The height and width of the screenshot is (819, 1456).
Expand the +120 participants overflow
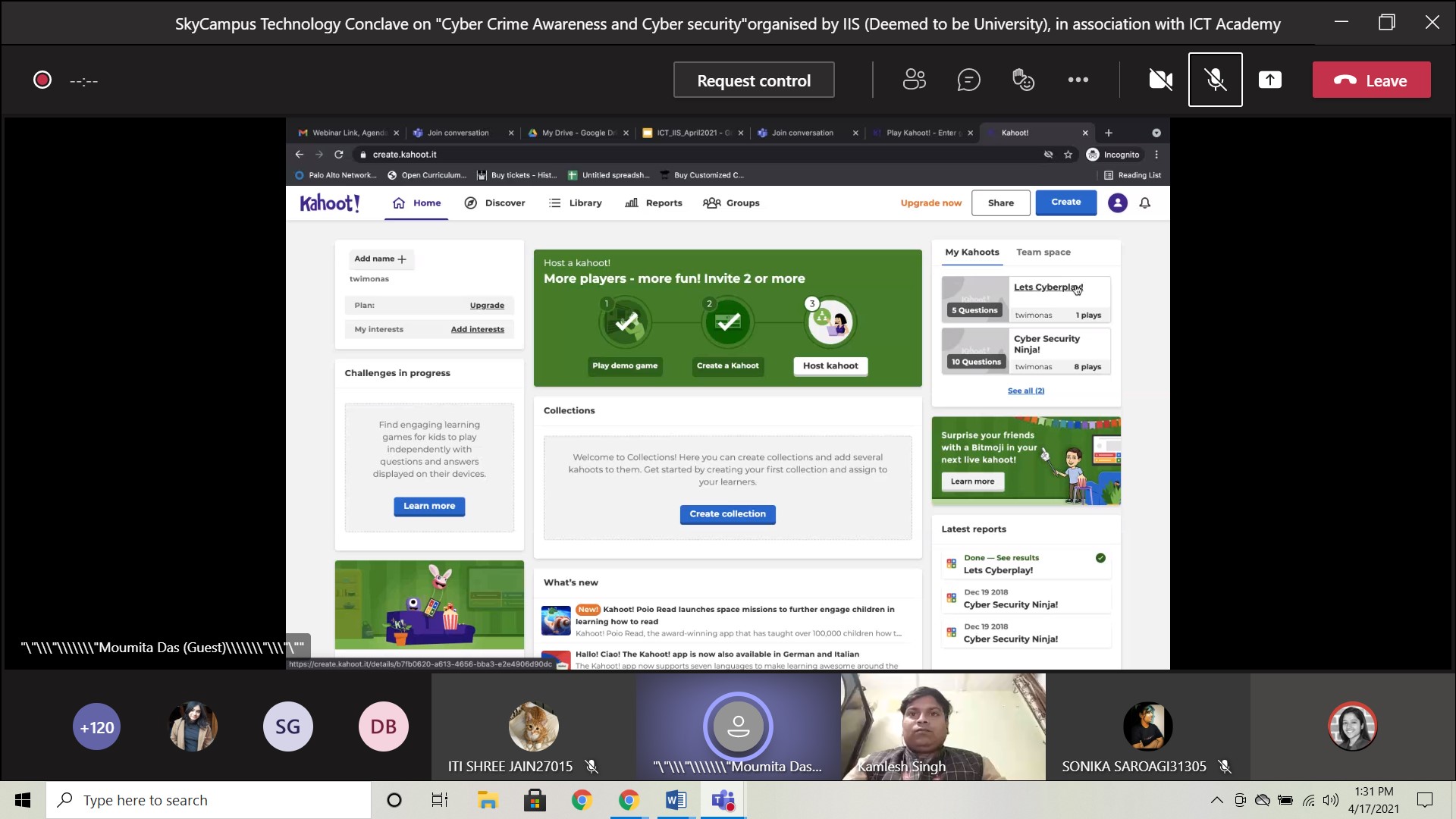(x=96, y=727)
